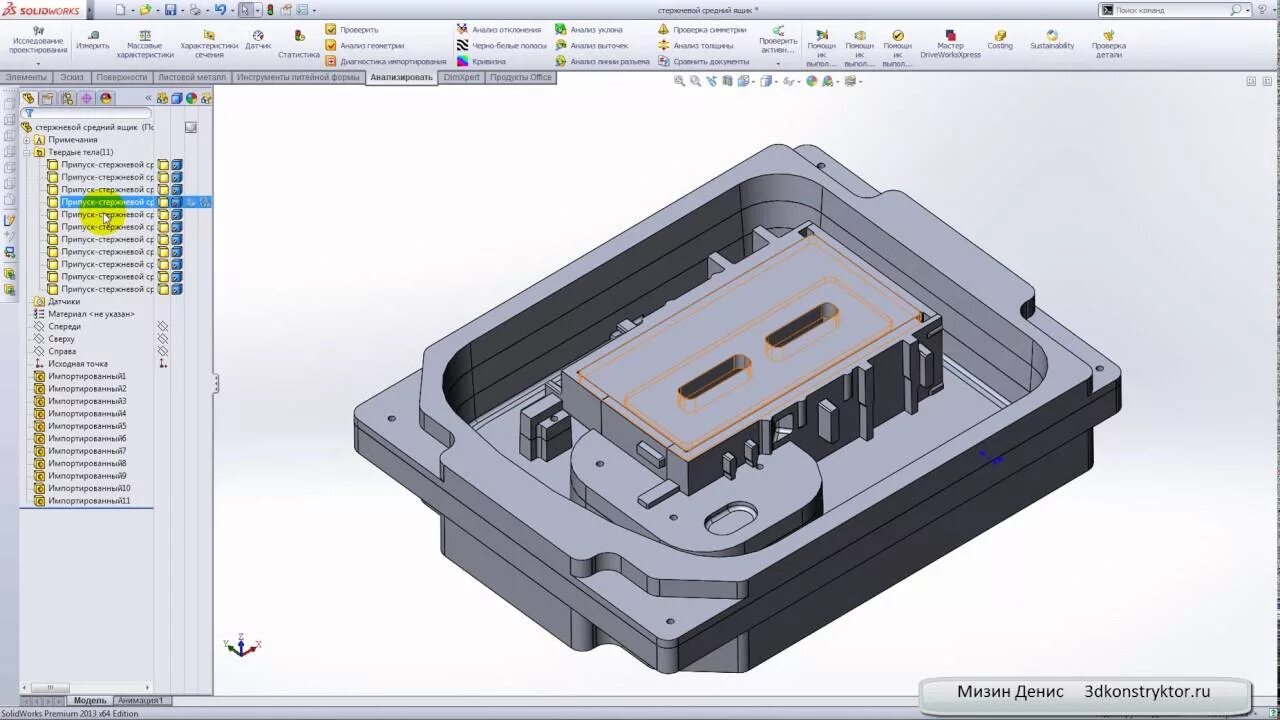Open Проверка симметрии symmetry check
Image resolution: width=1280 pixels, height=720 pixels.
(x=702, y=30)
